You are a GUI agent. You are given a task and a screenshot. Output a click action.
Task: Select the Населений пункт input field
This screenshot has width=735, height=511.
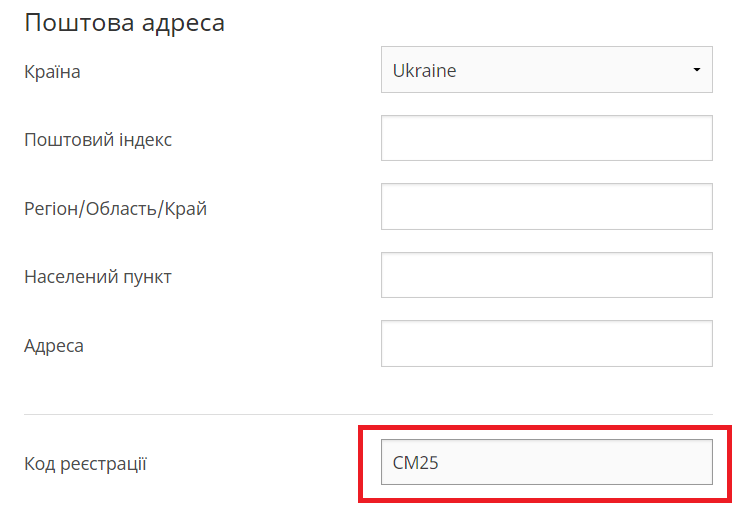(546, 275)
